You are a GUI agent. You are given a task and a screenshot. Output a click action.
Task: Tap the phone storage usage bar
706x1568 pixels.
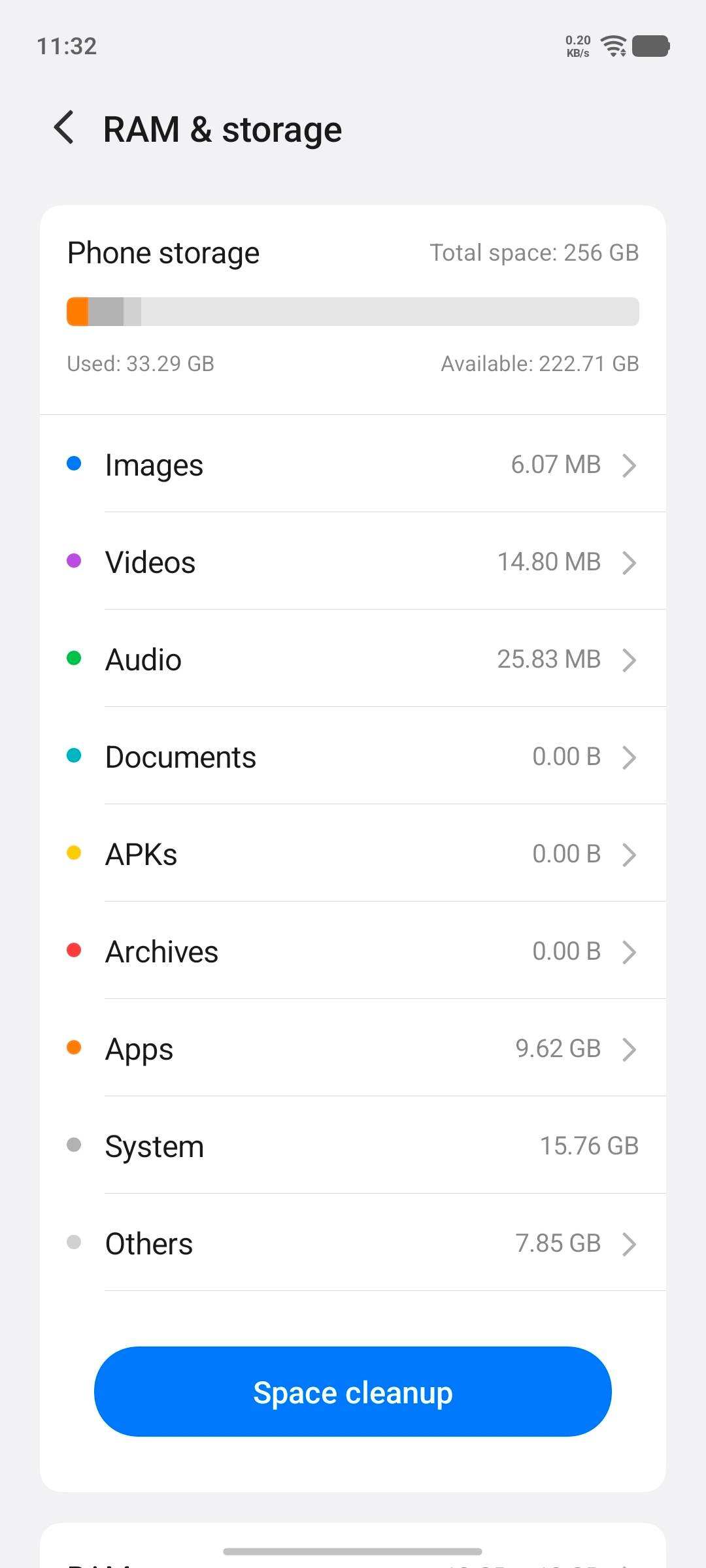353,312
